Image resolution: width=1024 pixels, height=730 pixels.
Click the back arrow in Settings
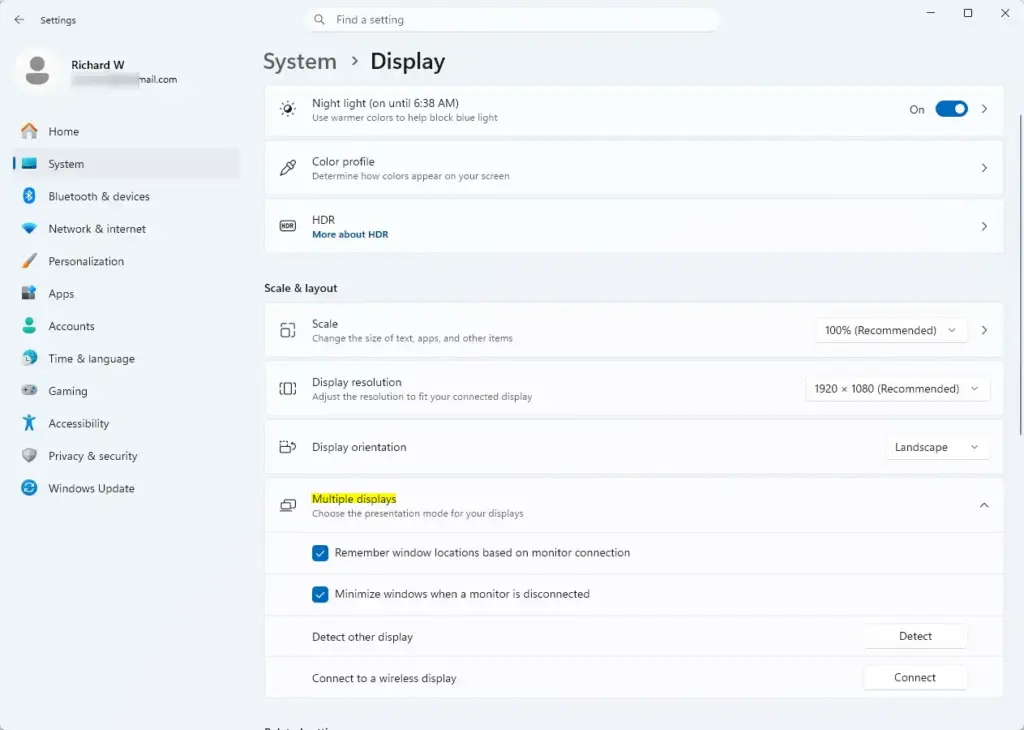coord(19,20)
